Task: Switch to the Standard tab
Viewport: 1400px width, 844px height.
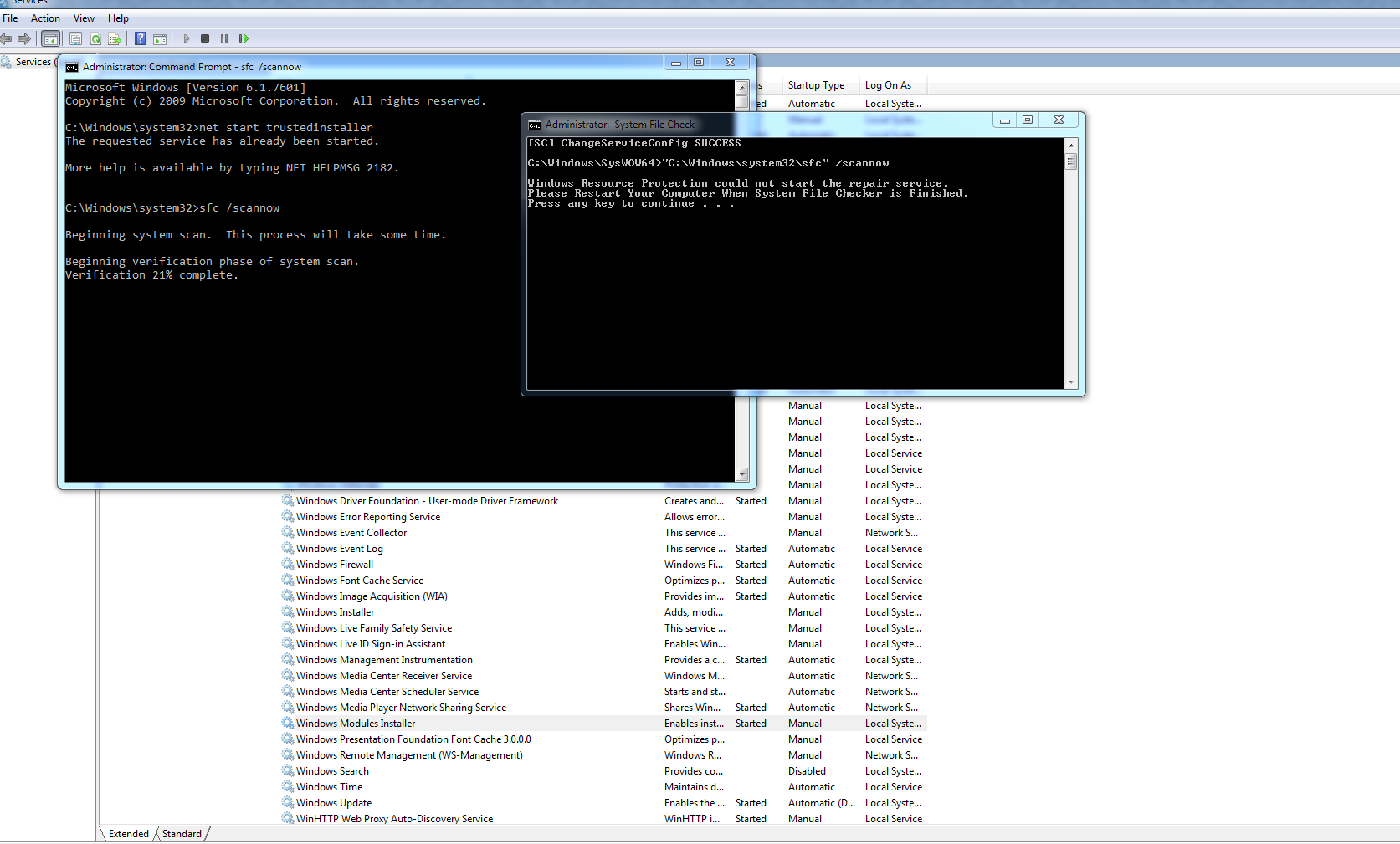Action: (x=182, y=834)
